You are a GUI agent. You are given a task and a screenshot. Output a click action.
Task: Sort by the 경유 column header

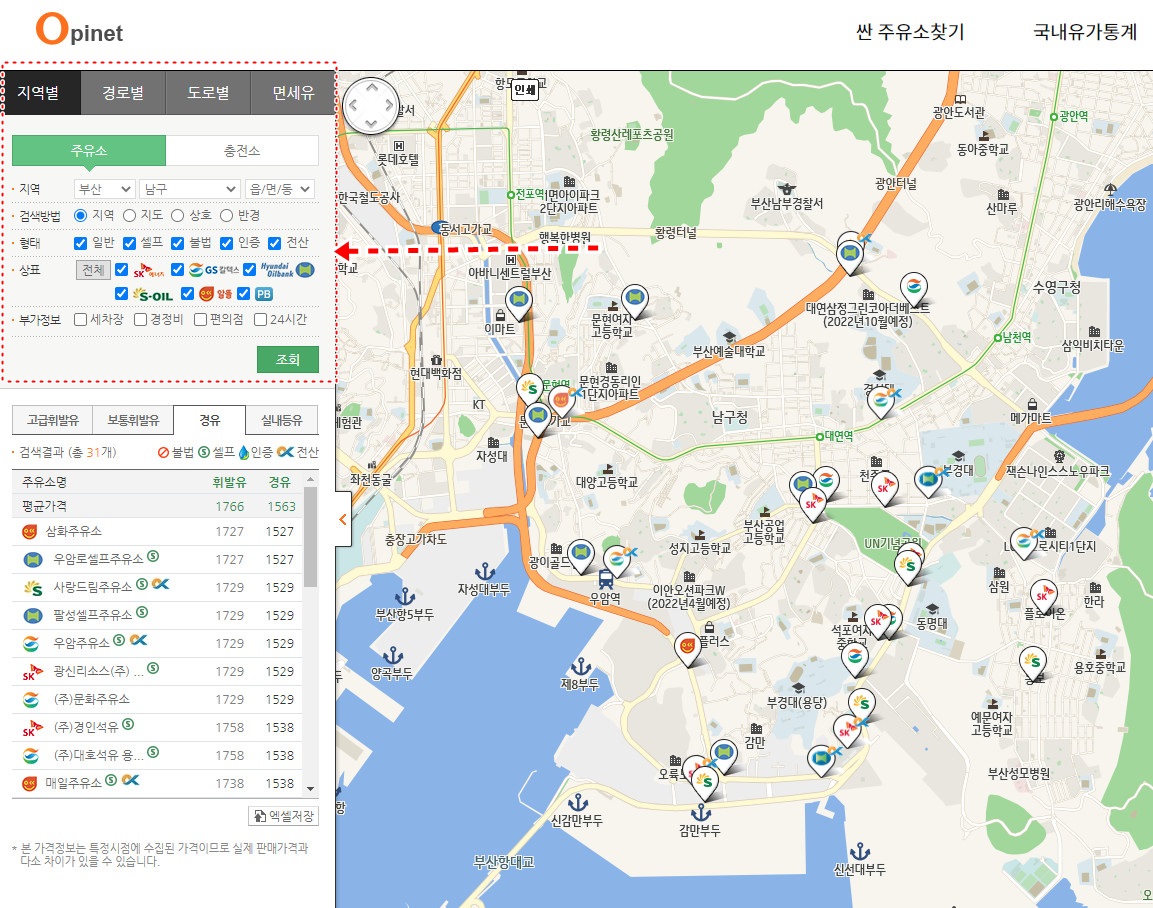click(279, 482)
